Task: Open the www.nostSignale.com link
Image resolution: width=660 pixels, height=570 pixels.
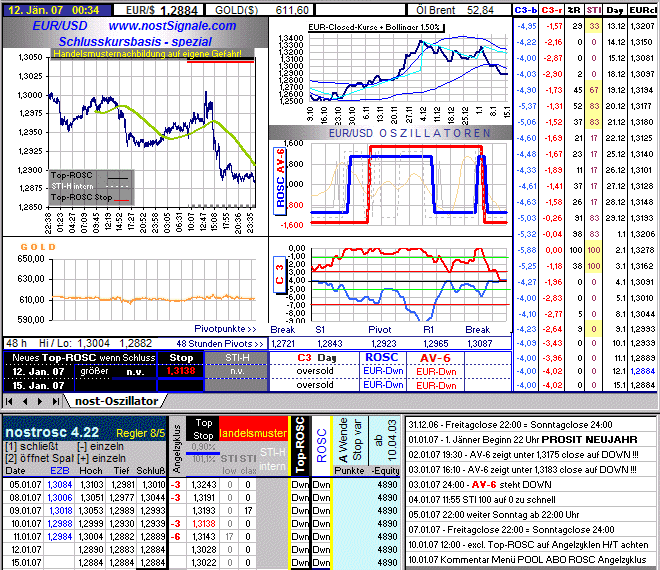Action: click(x=172, y=26)
